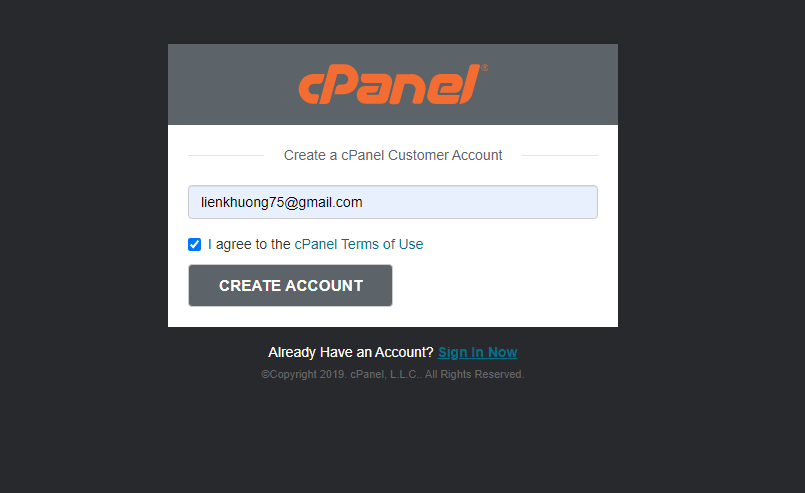The width and height of the screenshot is (805, 493).
Task: Click "All Rights Reserved" in the footer
Action: (x=474, y=374)
